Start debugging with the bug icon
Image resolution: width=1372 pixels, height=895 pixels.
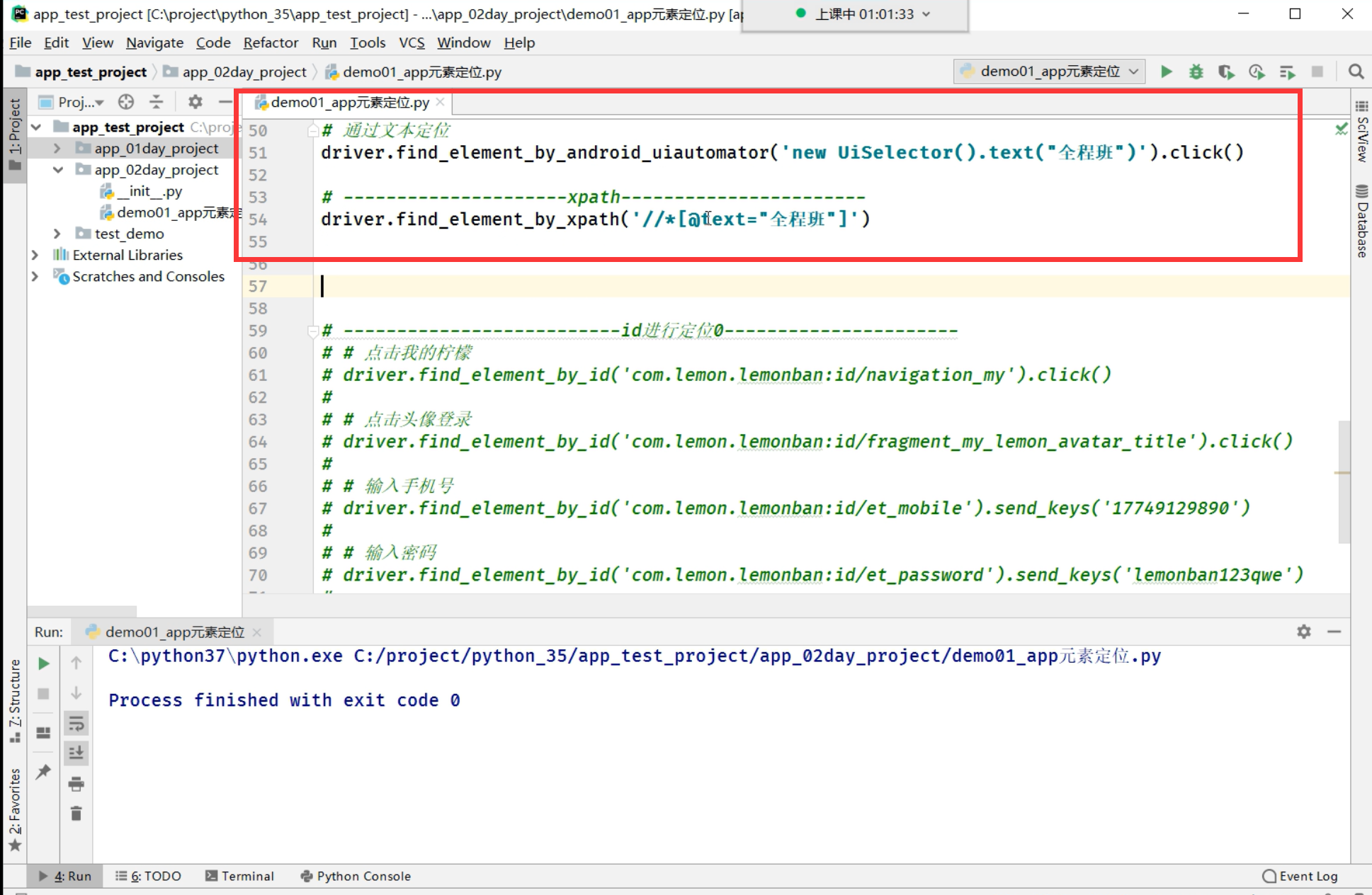point(1196,72)
